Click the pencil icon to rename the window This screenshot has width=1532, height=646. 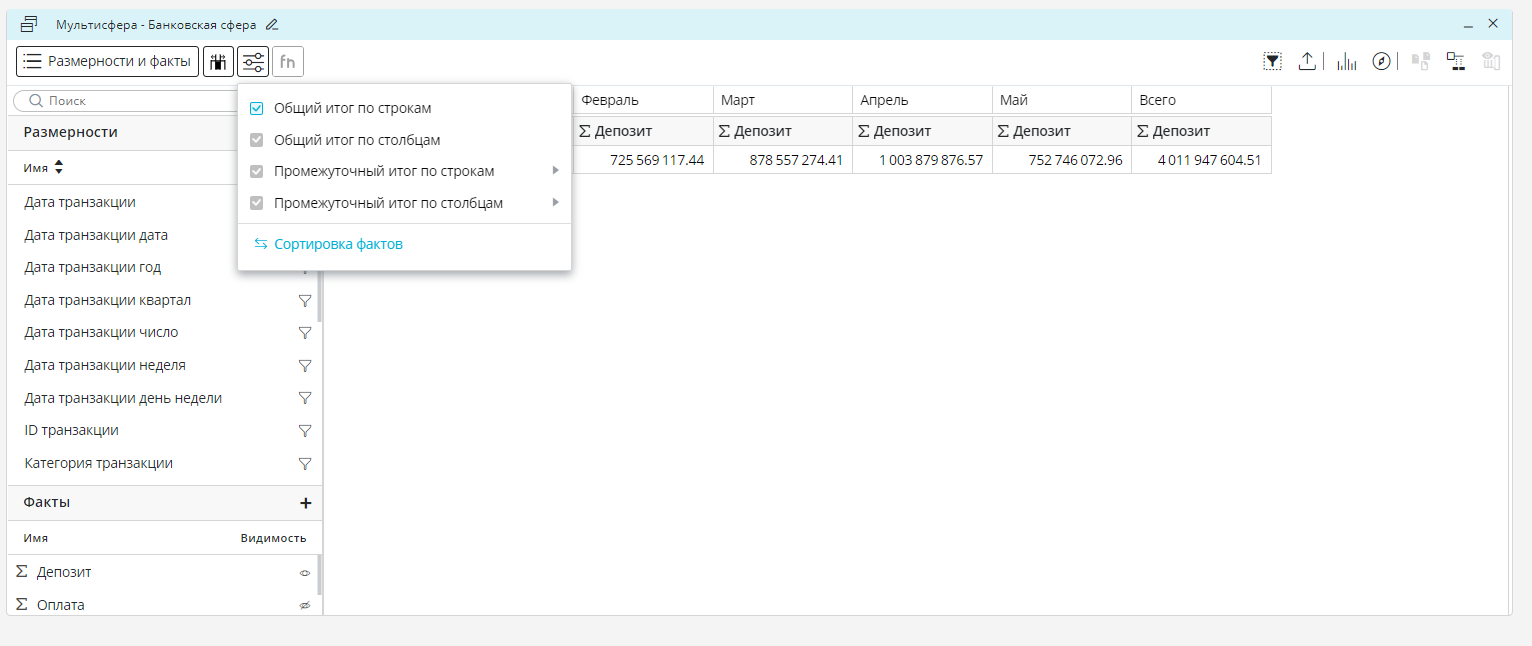[272, 24]
